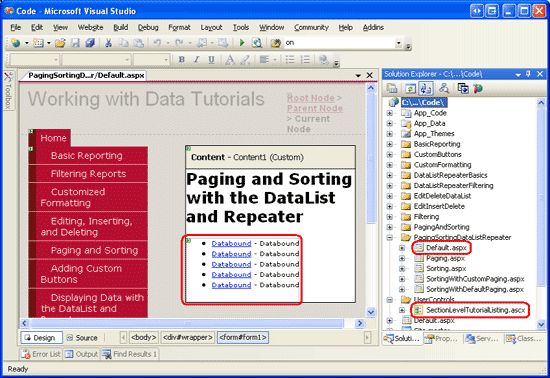The height and width of the screenshot is (378, 550).
Task: Click the Background Color highlighter icon
Action: point(245,60)
